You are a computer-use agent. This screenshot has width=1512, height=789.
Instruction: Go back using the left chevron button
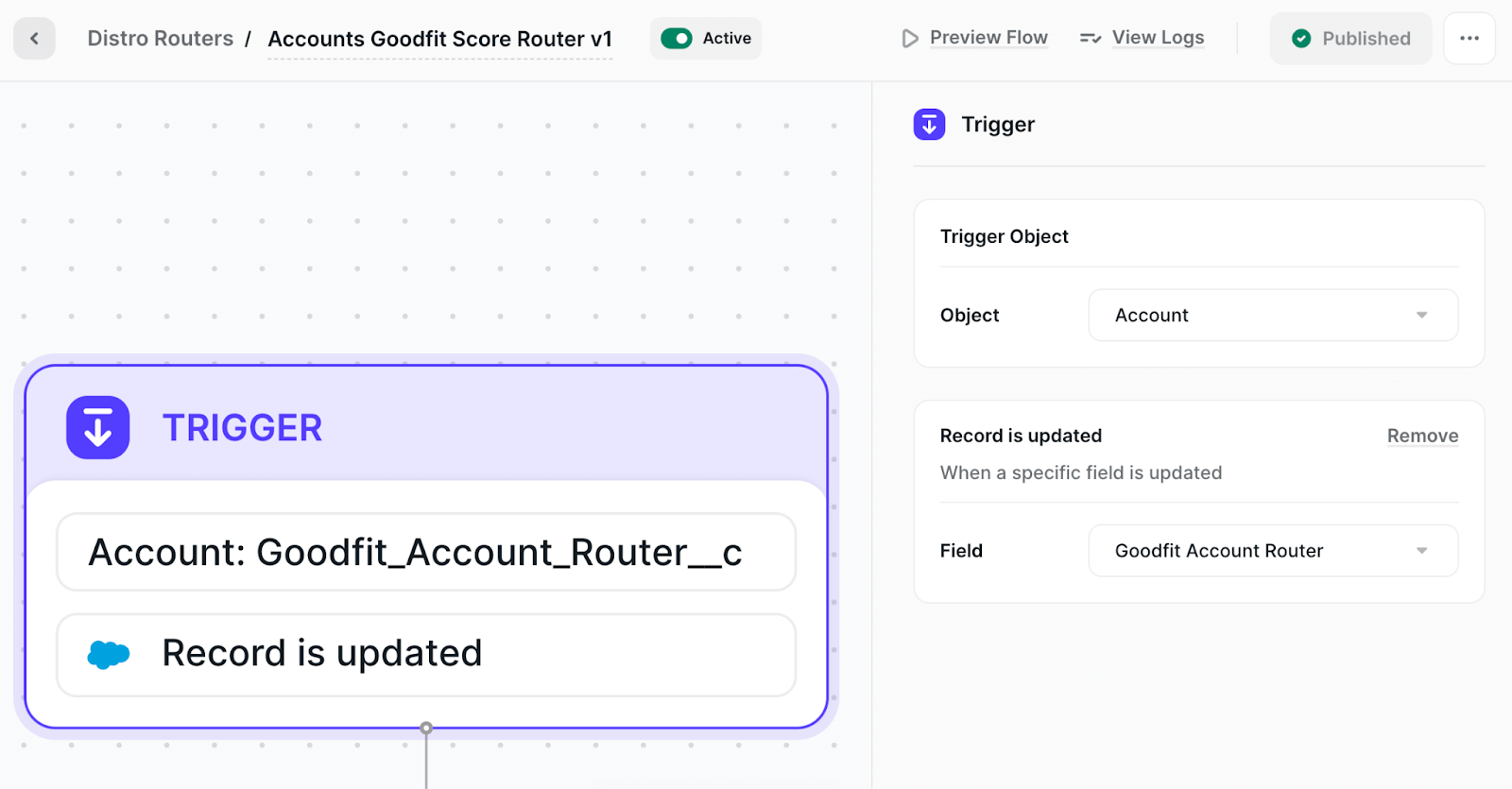(x=34, y=39)
